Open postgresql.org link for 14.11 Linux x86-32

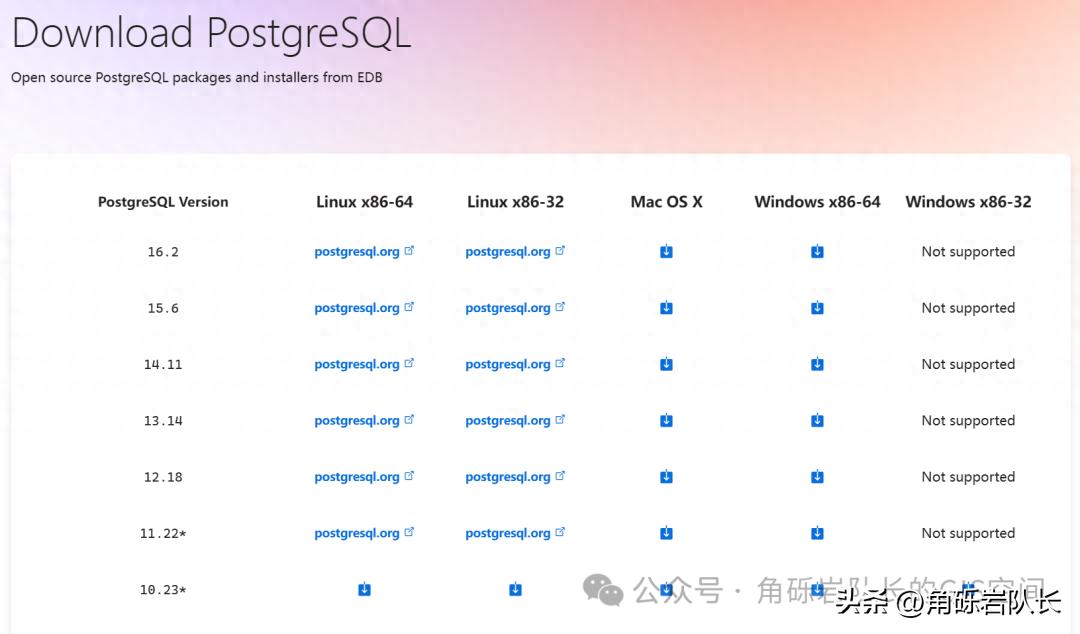coord(515,364)
